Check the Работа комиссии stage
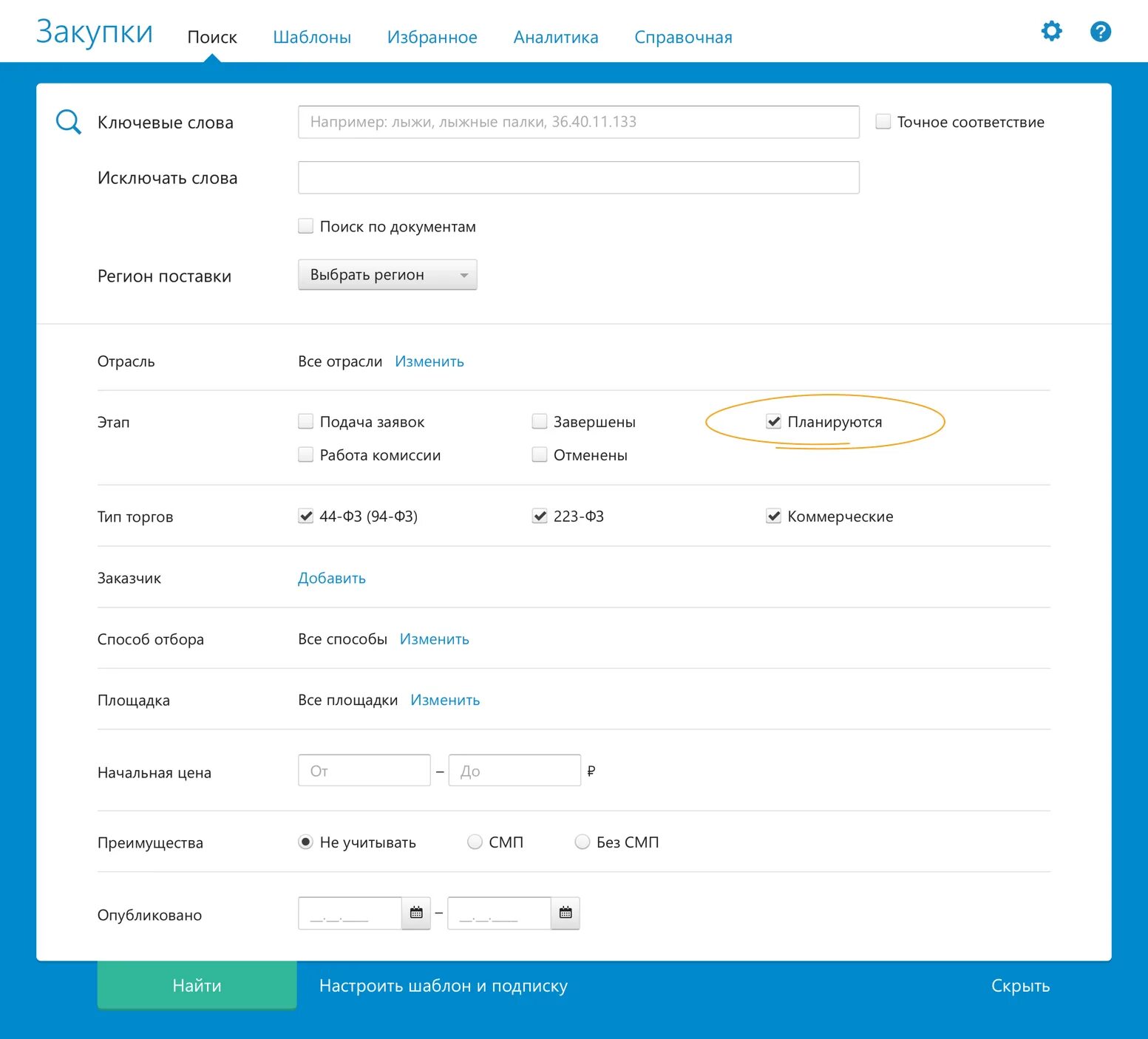1148x1039 pixels. point(305,454)
